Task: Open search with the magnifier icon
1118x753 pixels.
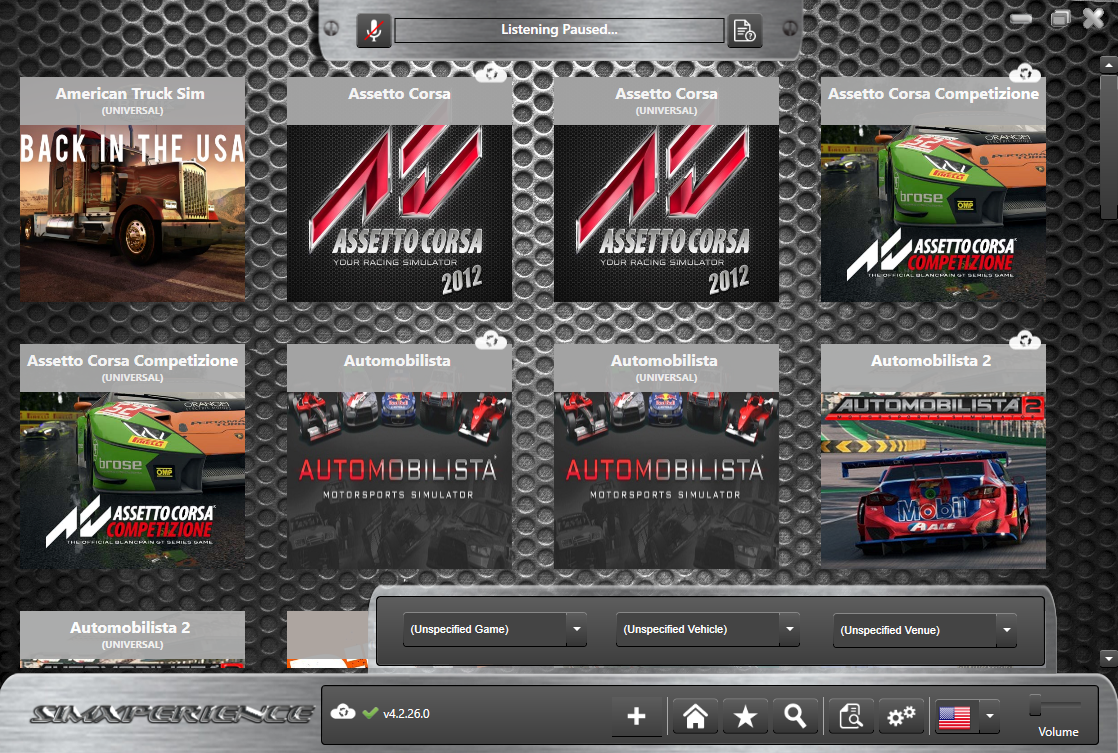Action: pos(796,716)
